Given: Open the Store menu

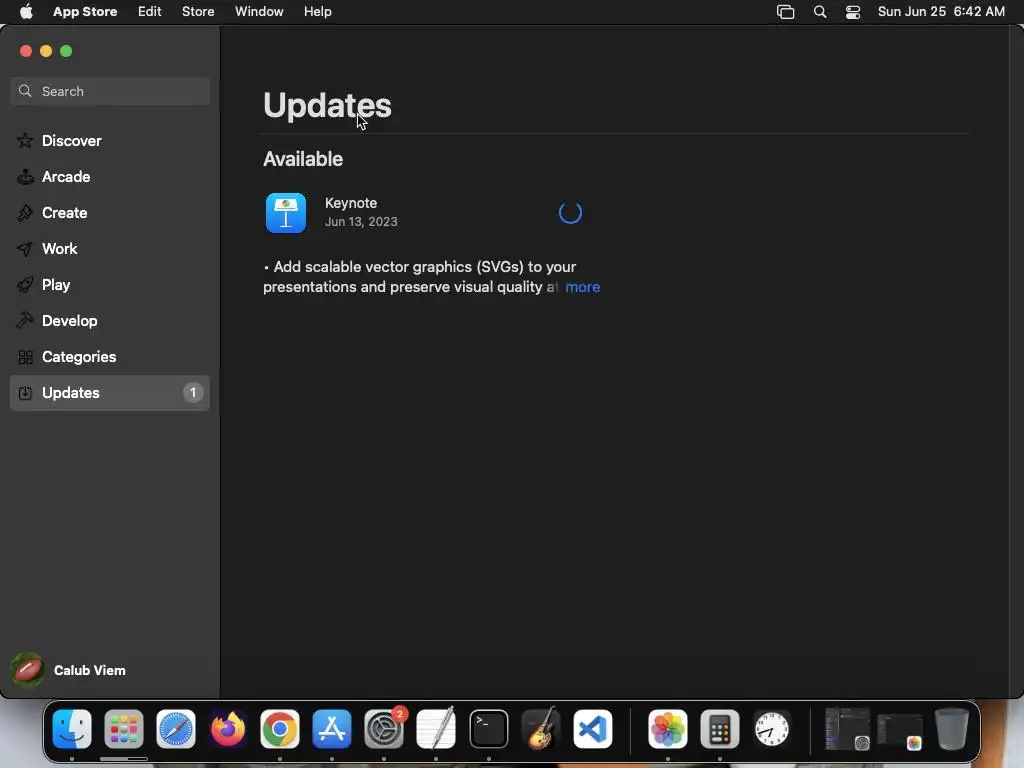Looking at the screenshot, I should click(x=198, y=11).
